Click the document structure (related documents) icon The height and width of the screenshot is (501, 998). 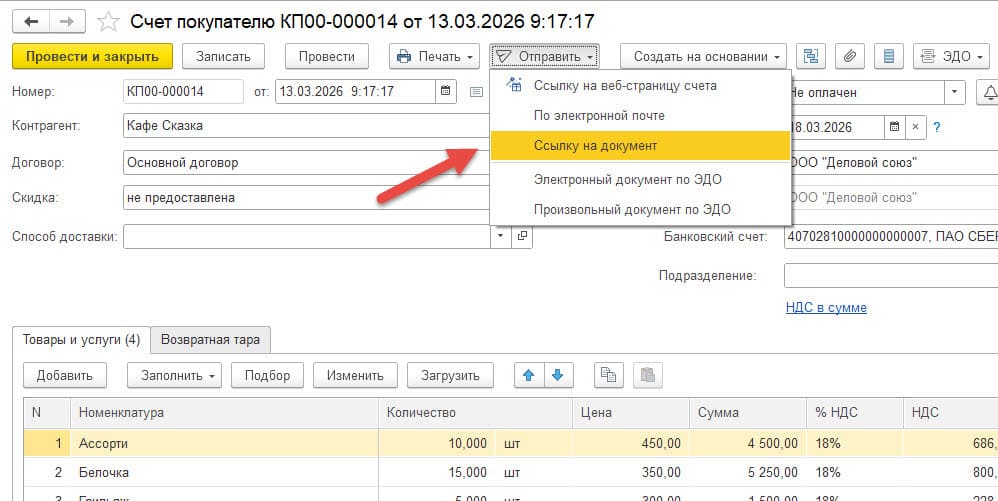(811, 56)
